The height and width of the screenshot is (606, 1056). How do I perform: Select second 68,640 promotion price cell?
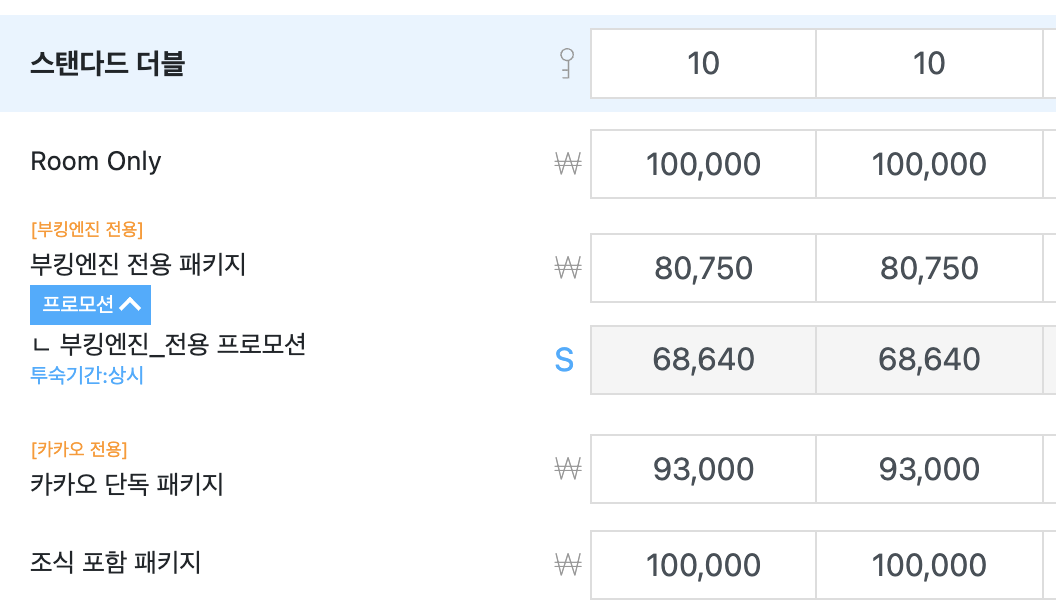click(x=929, y=360)
